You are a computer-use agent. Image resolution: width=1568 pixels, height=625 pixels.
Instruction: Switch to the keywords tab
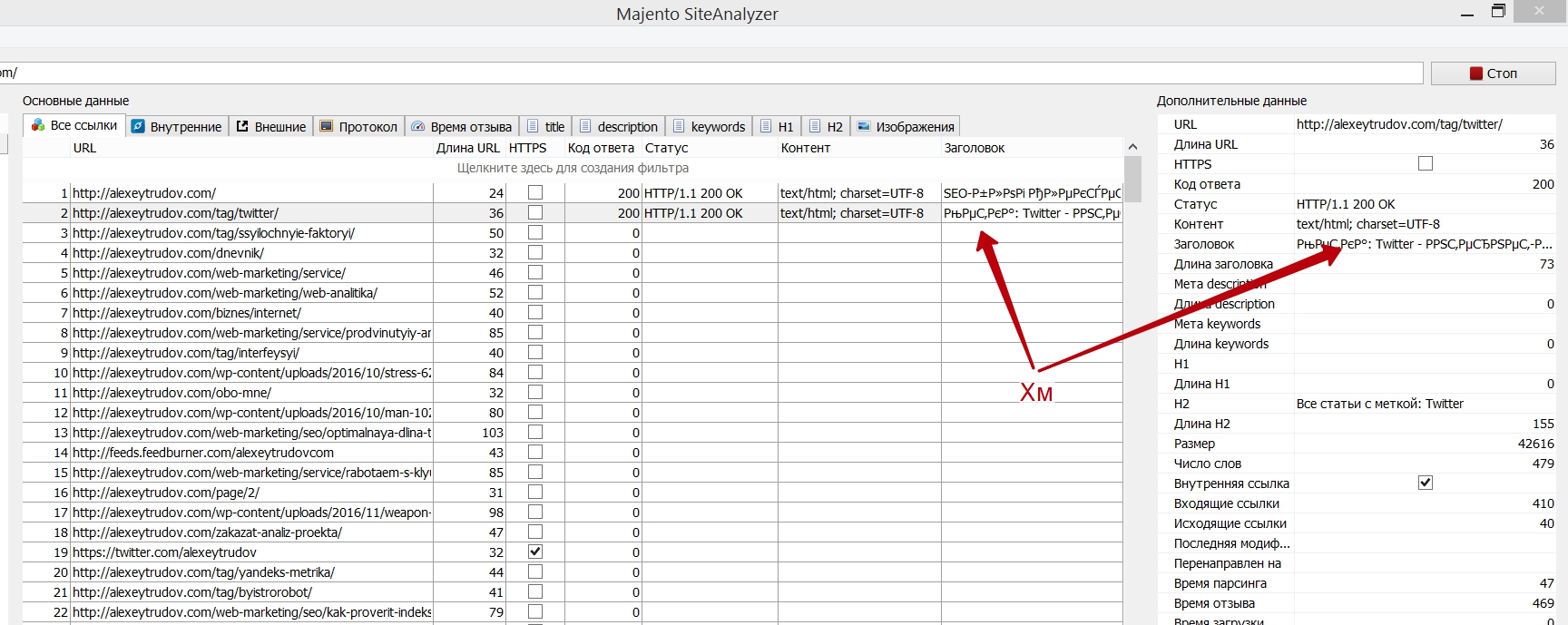tap(709, 126)
